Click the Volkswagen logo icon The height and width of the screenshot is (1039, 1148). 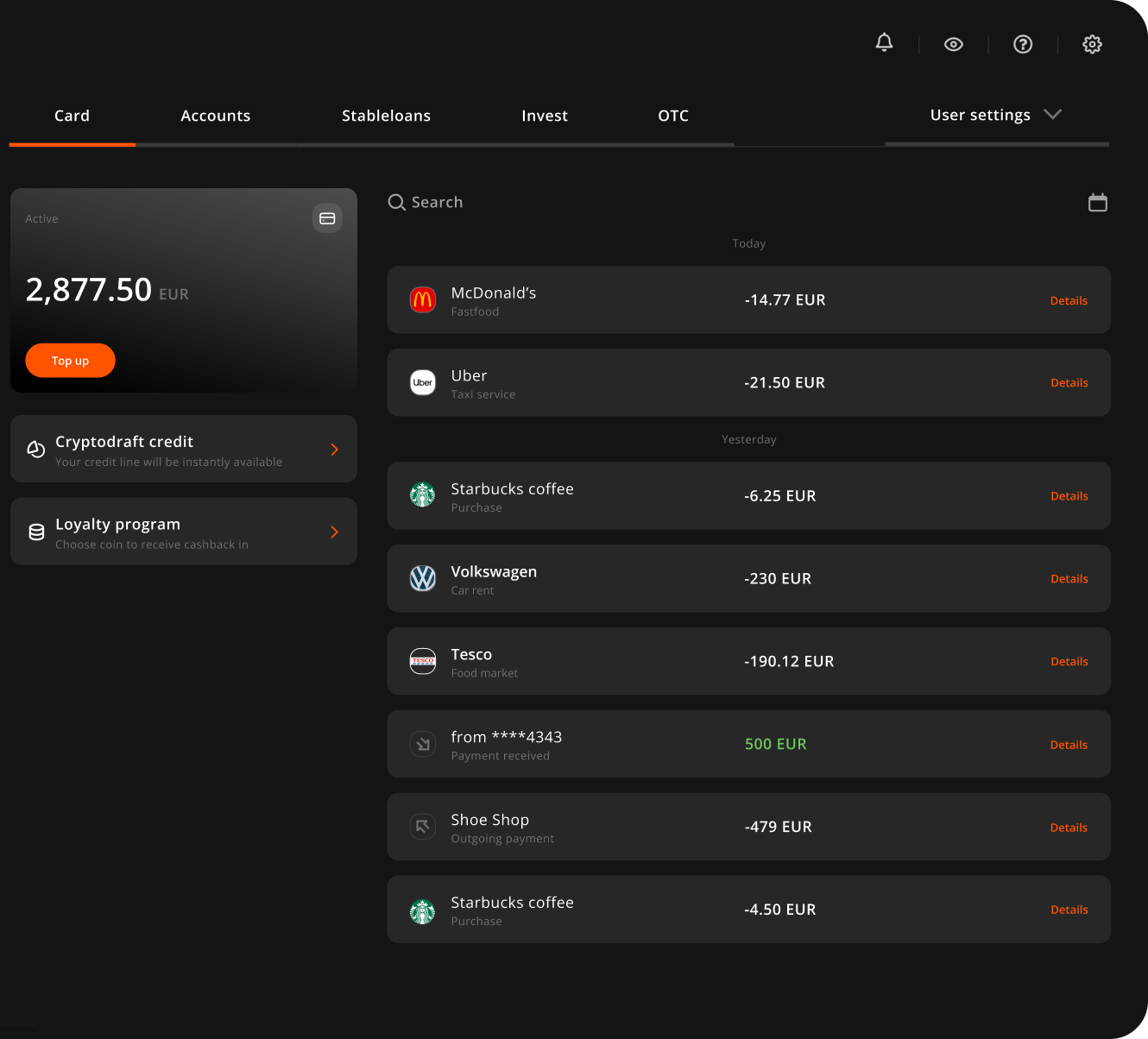coord(423,578)
